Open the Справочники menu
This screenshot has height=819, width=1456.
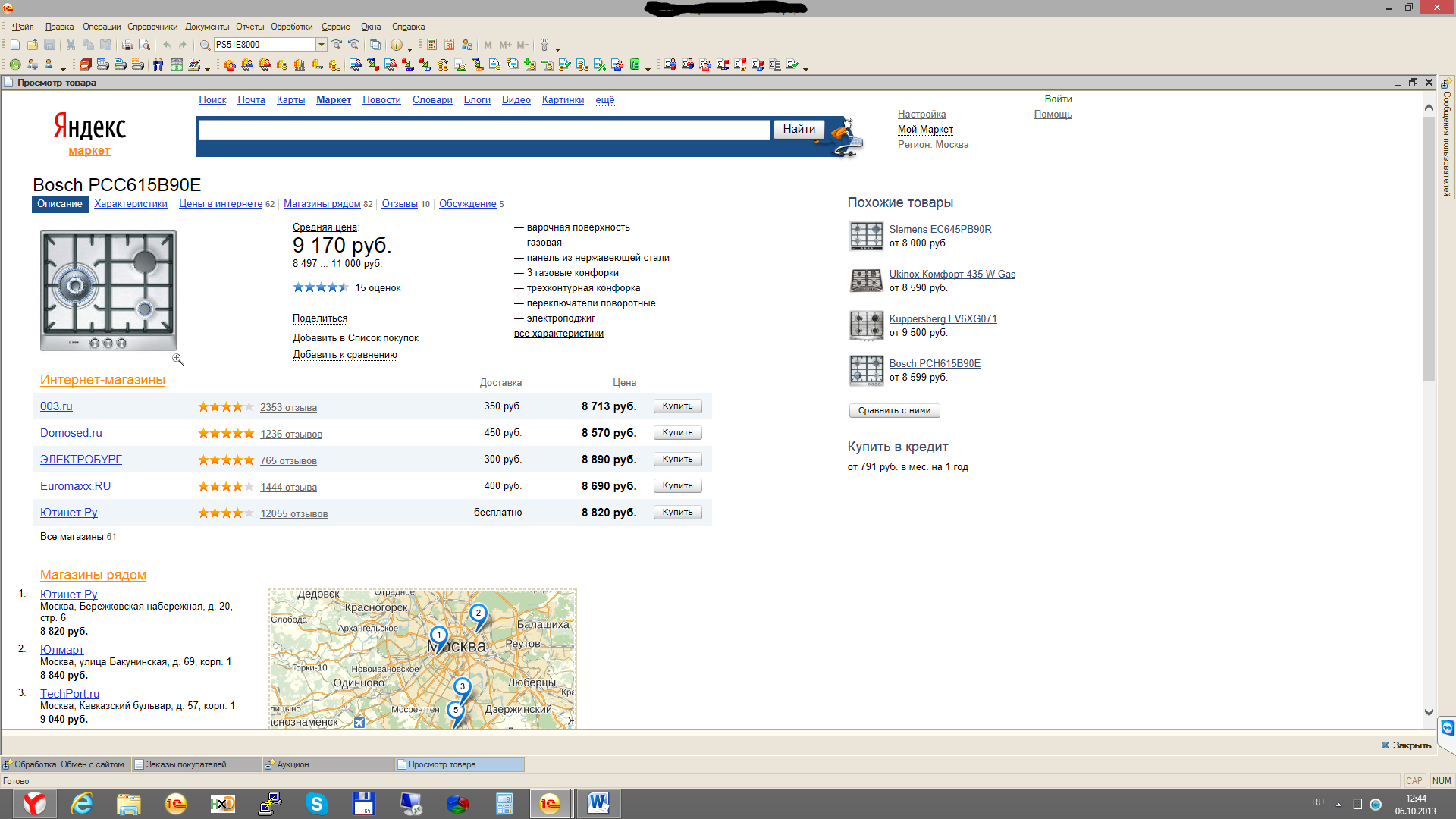click(152, 27)
